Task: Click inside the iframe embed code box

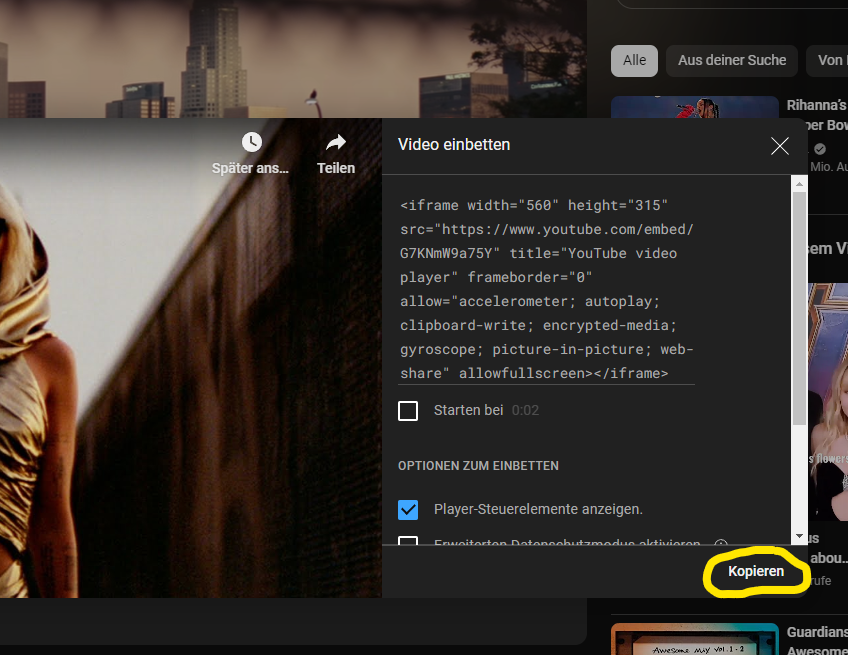Action: (547, 289)
